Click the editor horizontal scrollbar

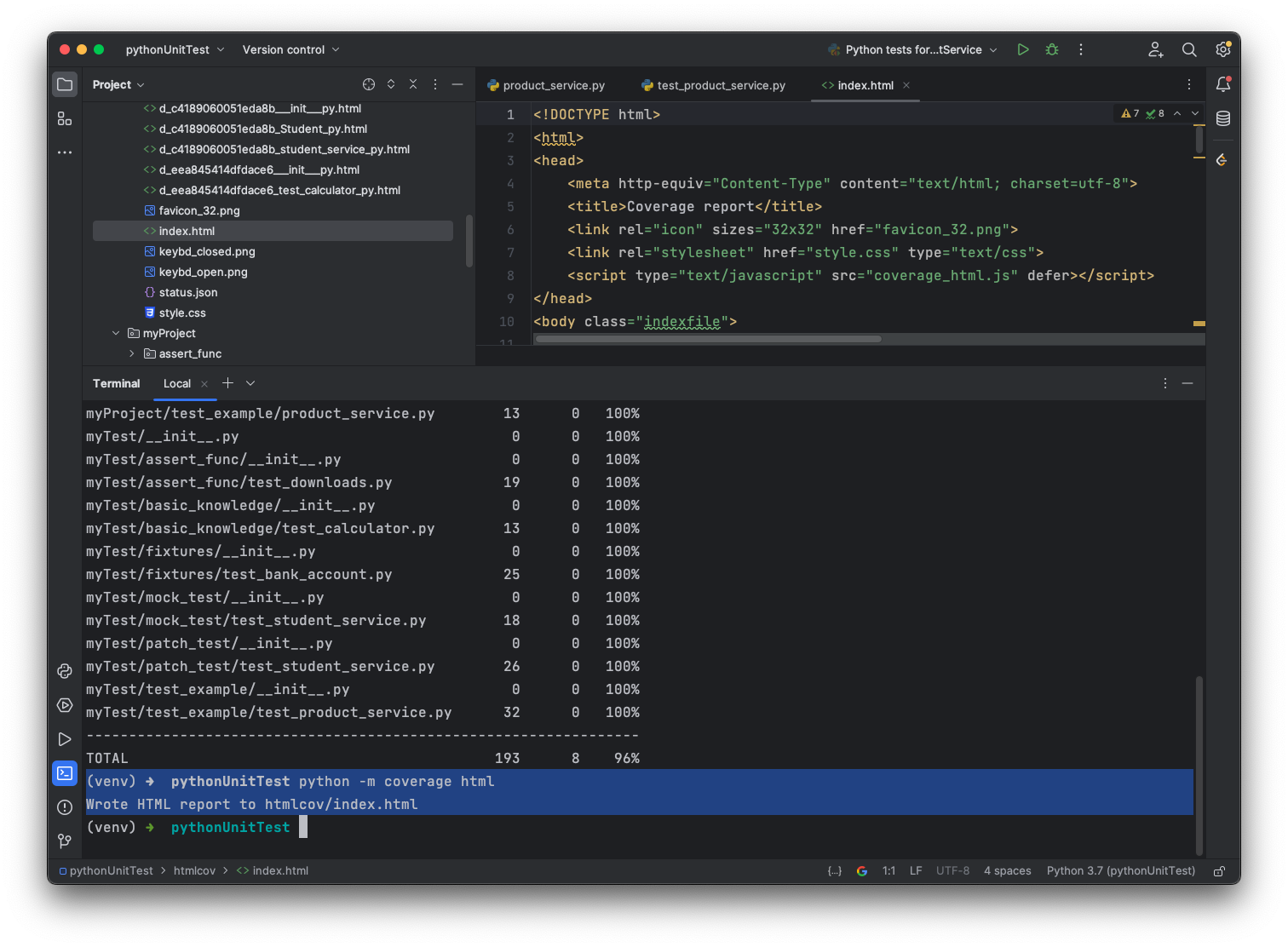pos(707,339)
